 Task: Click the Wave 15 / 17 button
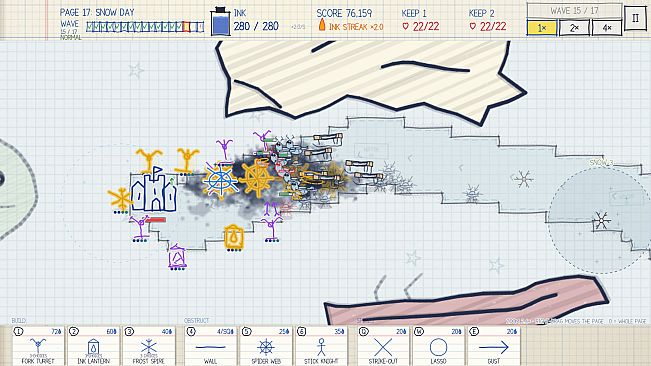(574, 10)
